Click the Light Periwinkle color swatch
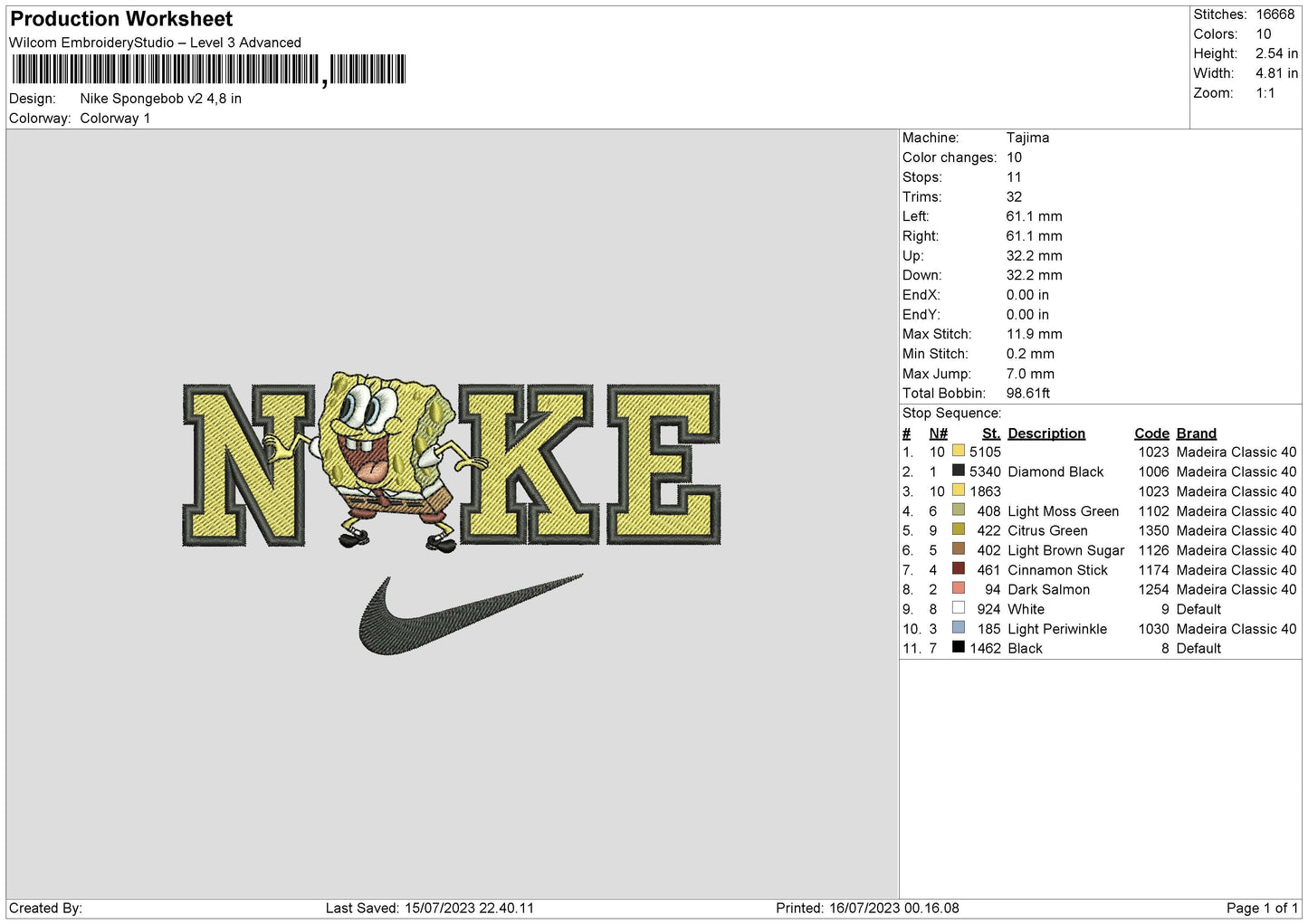The image size is (1308, 924). click(x=958, y=628)
